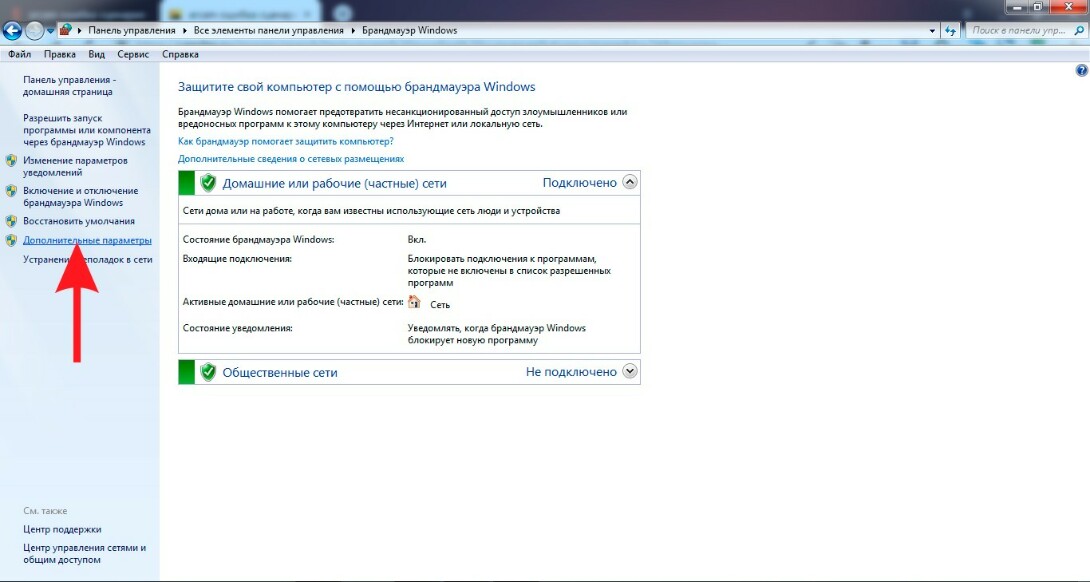
Task: Expand the arrow after "Панель управления" breadcrumb
Action: click(186, 31)
